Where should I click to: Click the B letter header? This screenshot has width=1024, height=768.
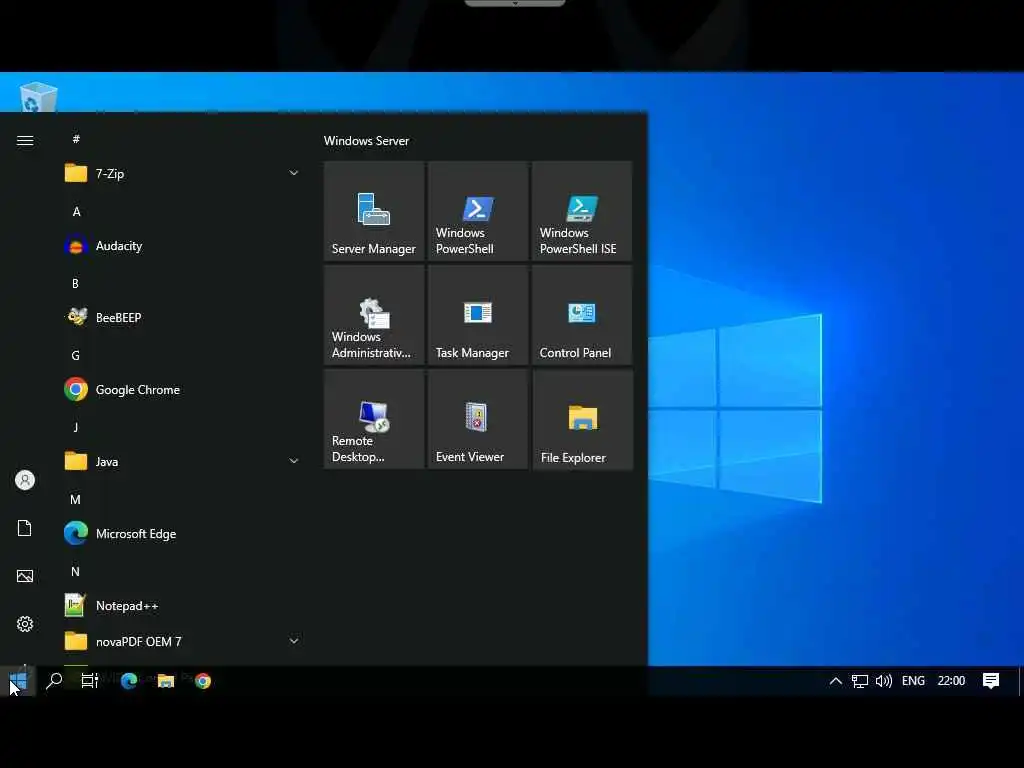(x=76, y=283)
